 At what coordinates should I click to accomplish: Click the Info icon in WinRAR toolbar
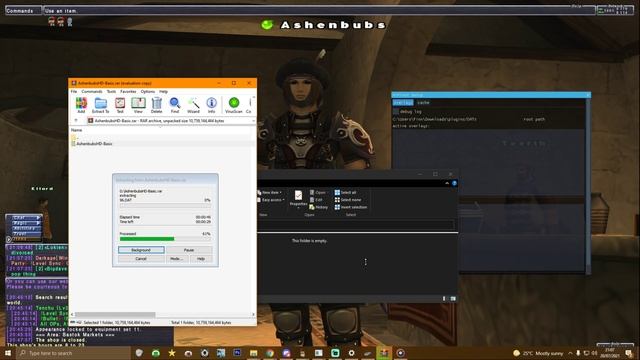coord(211,105)
